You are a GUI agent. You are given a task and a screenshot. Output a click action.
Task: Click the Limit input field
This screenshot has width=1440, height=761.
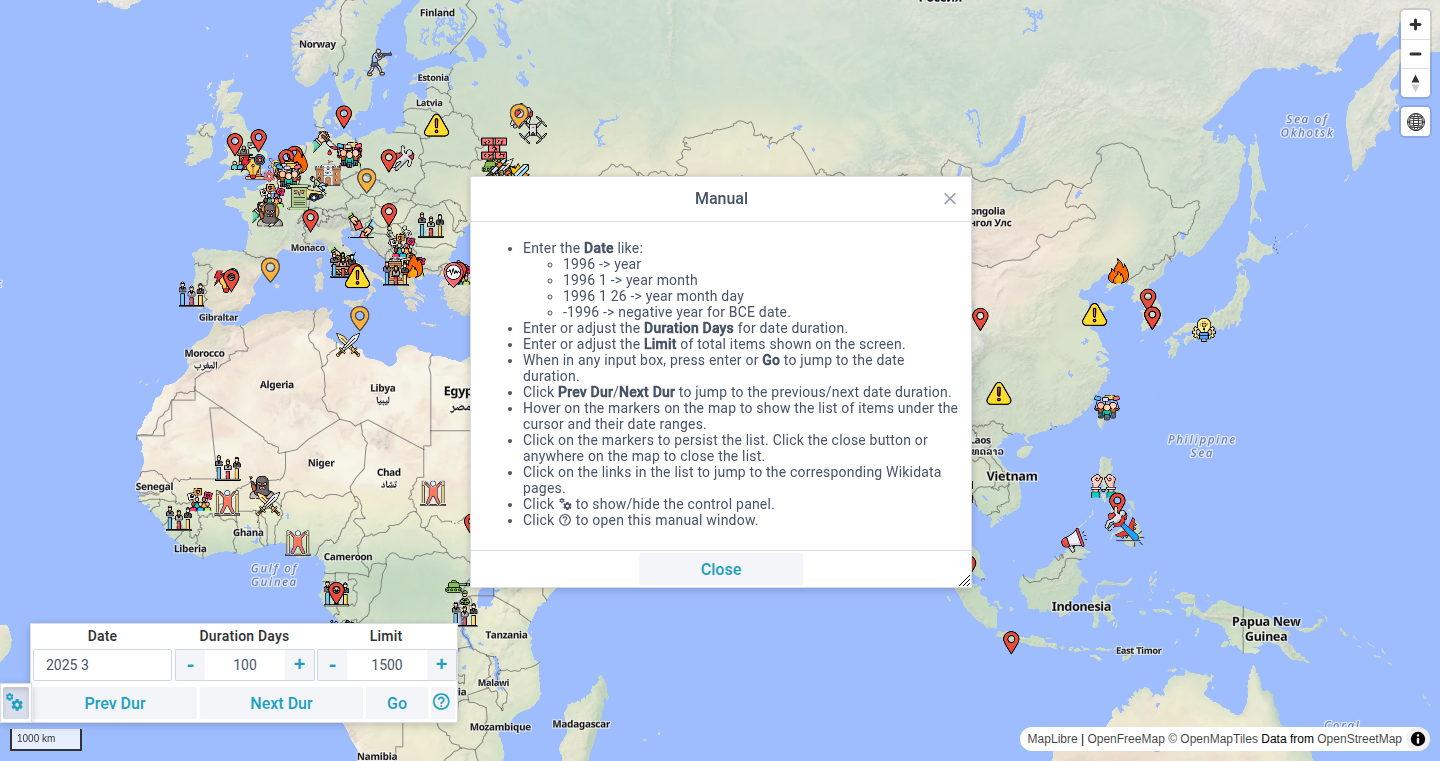[387, 665]
